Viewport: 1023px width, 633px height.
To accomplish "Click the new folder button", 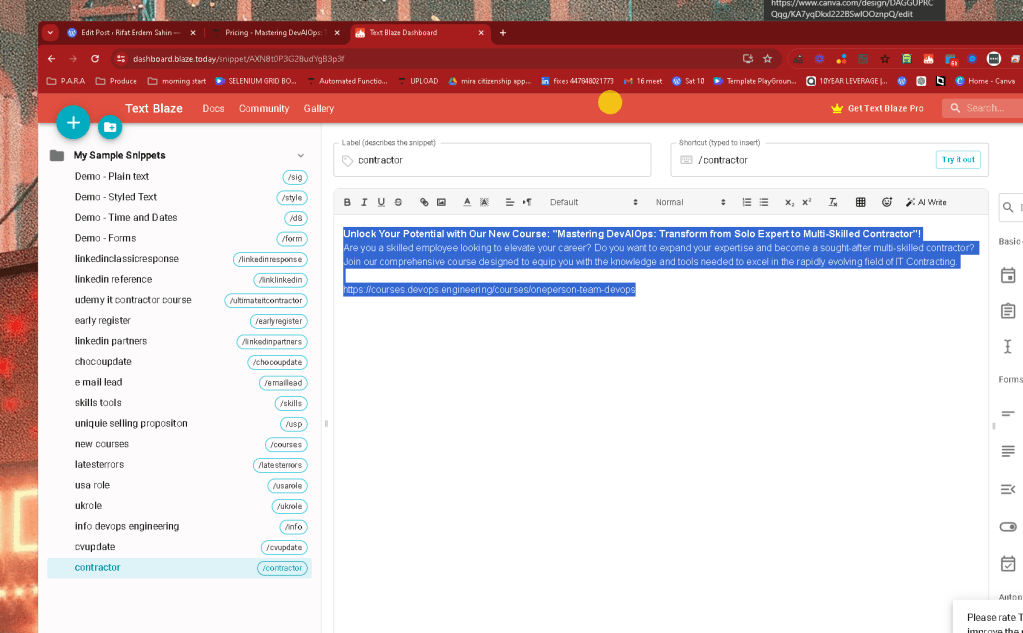I will [110, 127].
